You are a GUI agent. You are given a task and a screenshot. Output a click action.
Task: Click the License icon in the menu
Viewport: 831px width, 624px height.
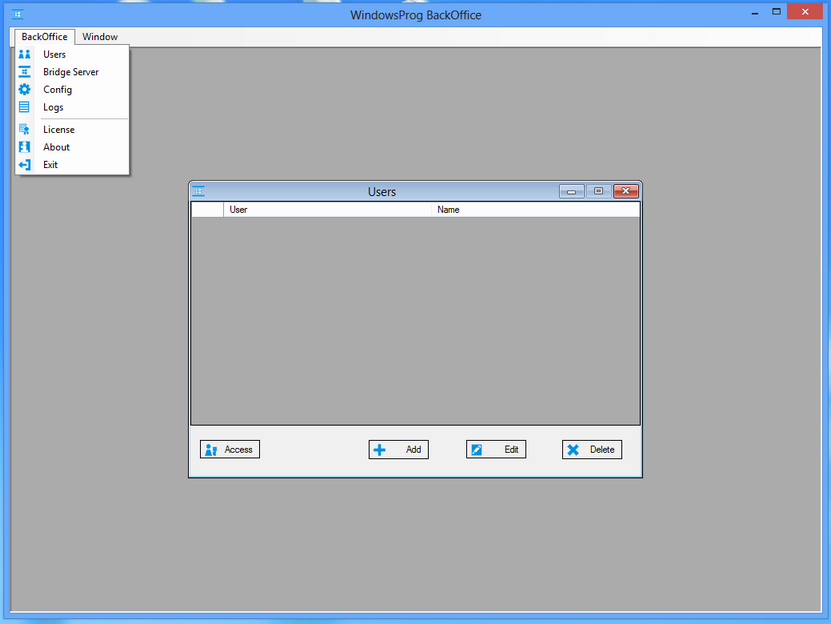(24, 129)
